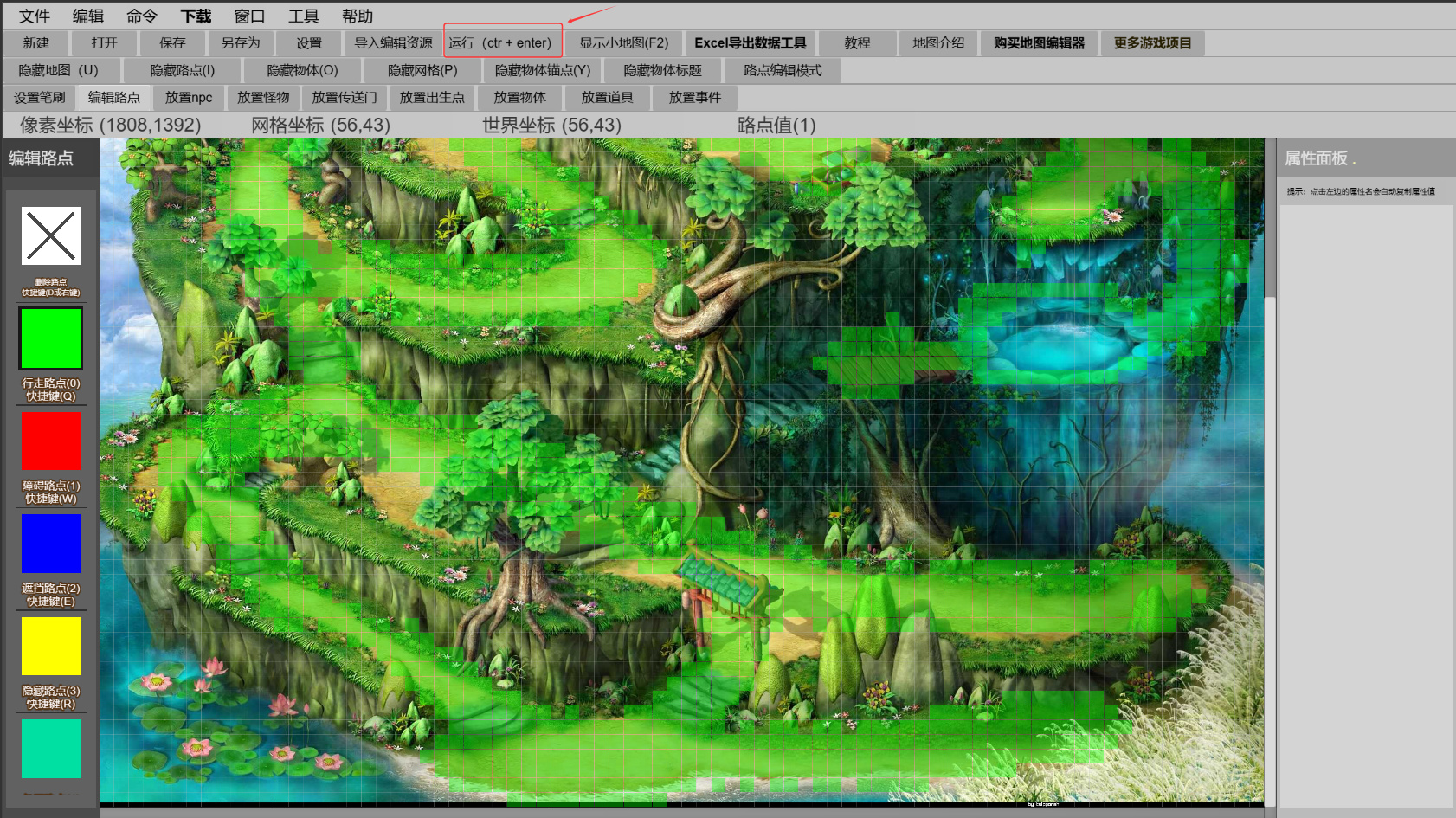1456x818 pixels.
Task: Open the 命令 menu
Action: [x=142, y=16]
